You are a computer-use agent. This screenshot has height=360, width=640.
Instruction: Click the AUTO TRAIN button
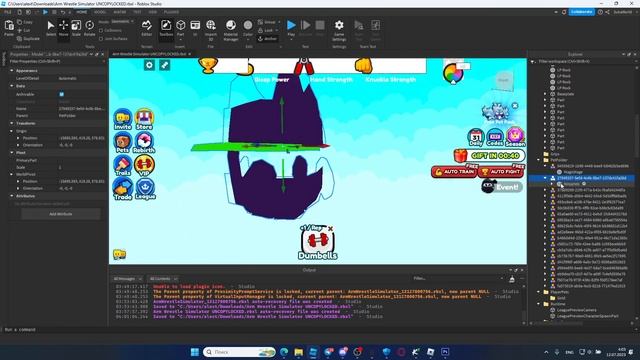tap(454, 172)
